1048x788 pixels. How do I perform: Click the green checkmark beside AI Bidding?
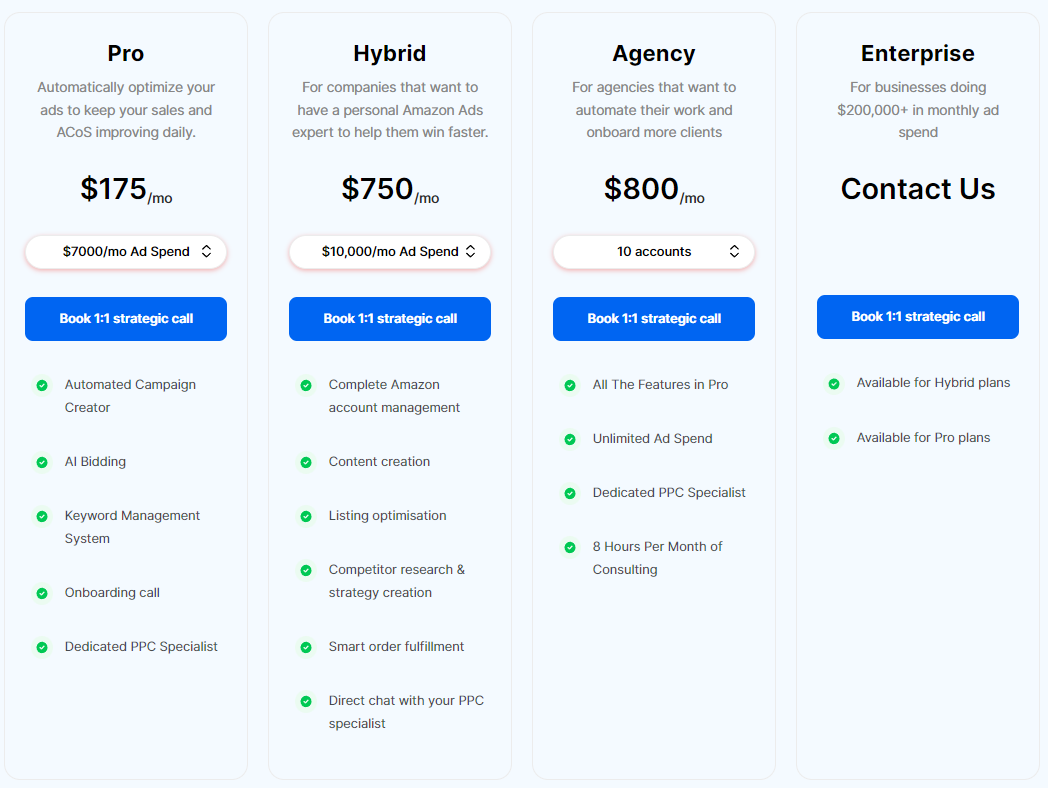[x=42, y=463]
